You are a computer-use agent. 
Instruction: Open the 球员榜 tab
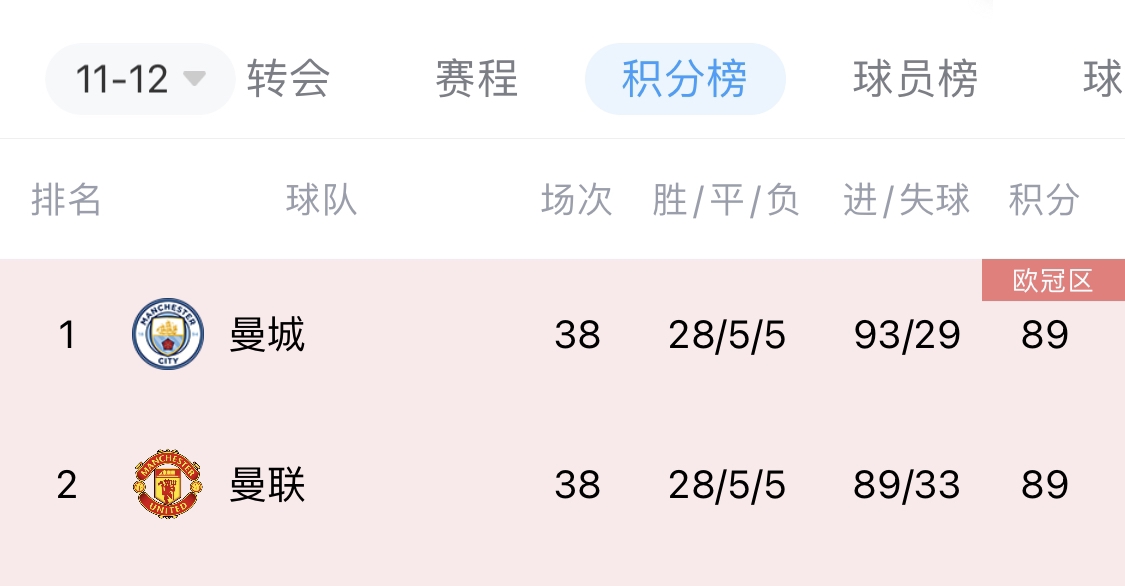tap(915, 79)
